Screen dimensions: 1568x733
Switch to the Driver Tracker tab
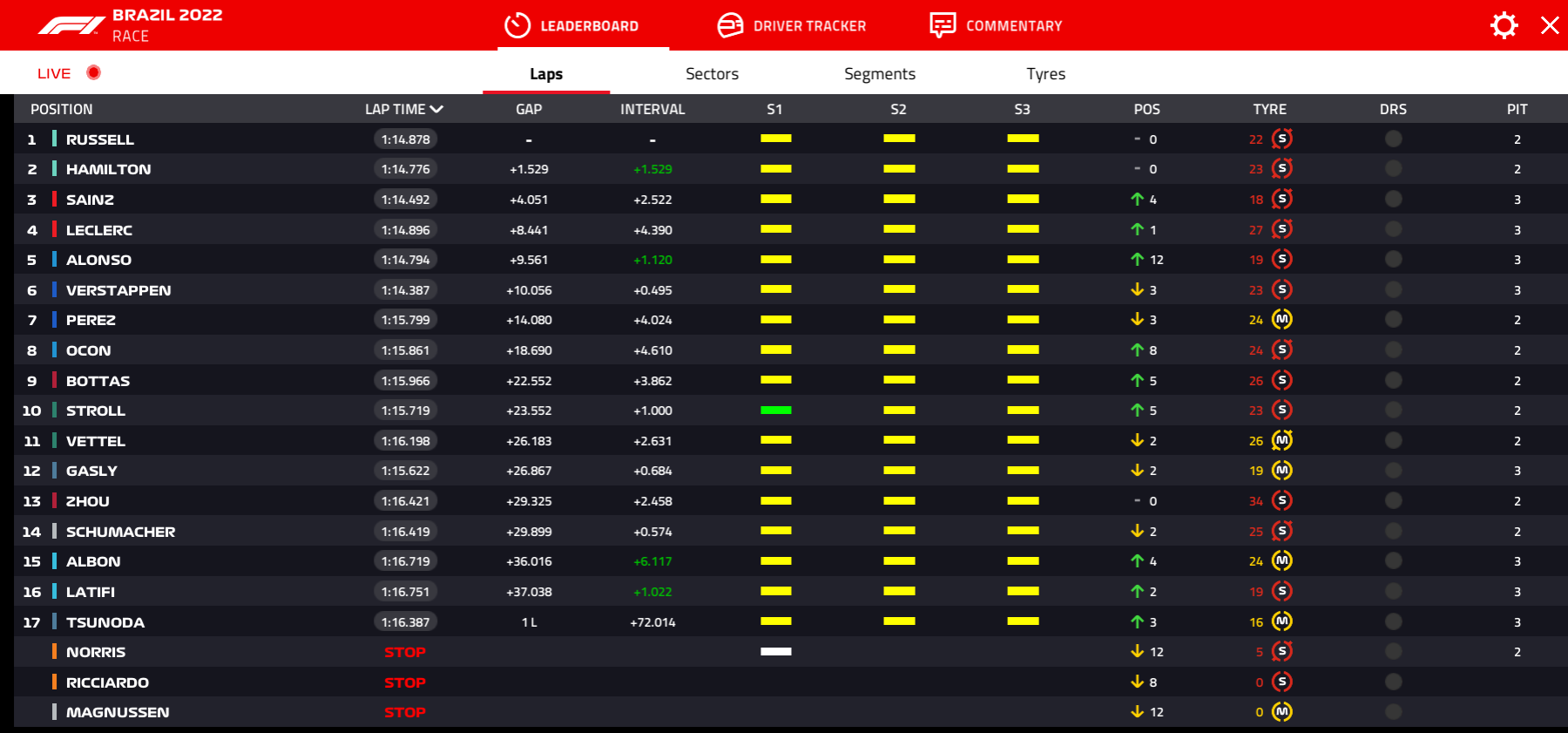(792, 25)
